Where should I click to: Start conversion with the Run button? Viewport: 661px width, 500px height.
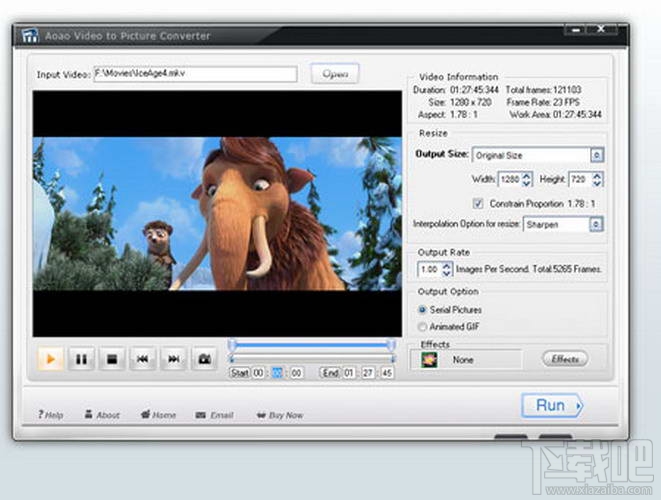552,406
